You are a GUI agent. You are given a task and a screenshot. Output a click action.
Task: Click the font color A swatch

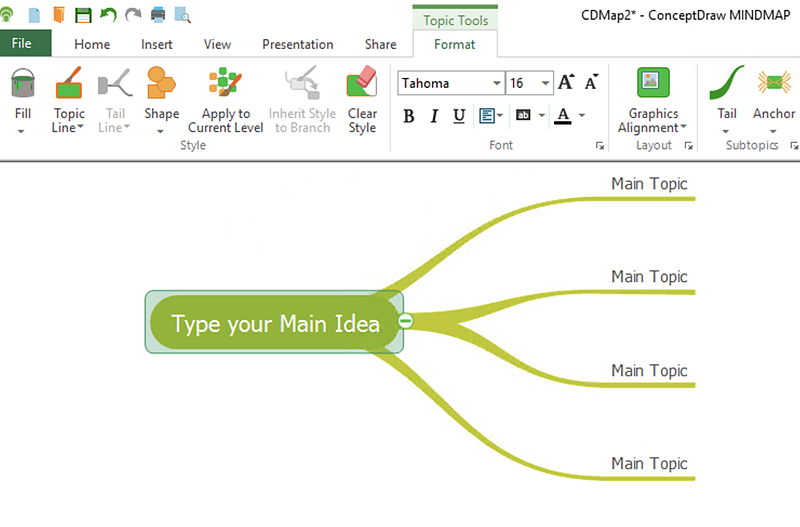[563, 116]
